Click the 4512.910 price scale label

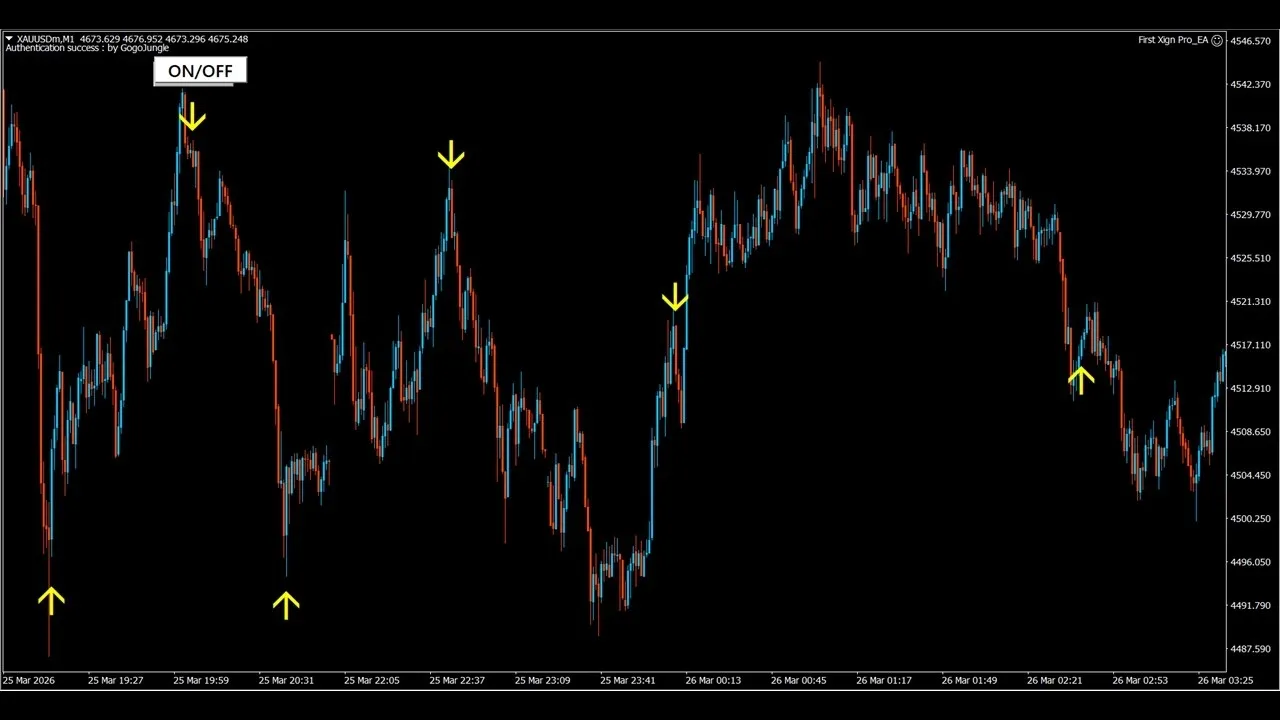[1253, 388]
